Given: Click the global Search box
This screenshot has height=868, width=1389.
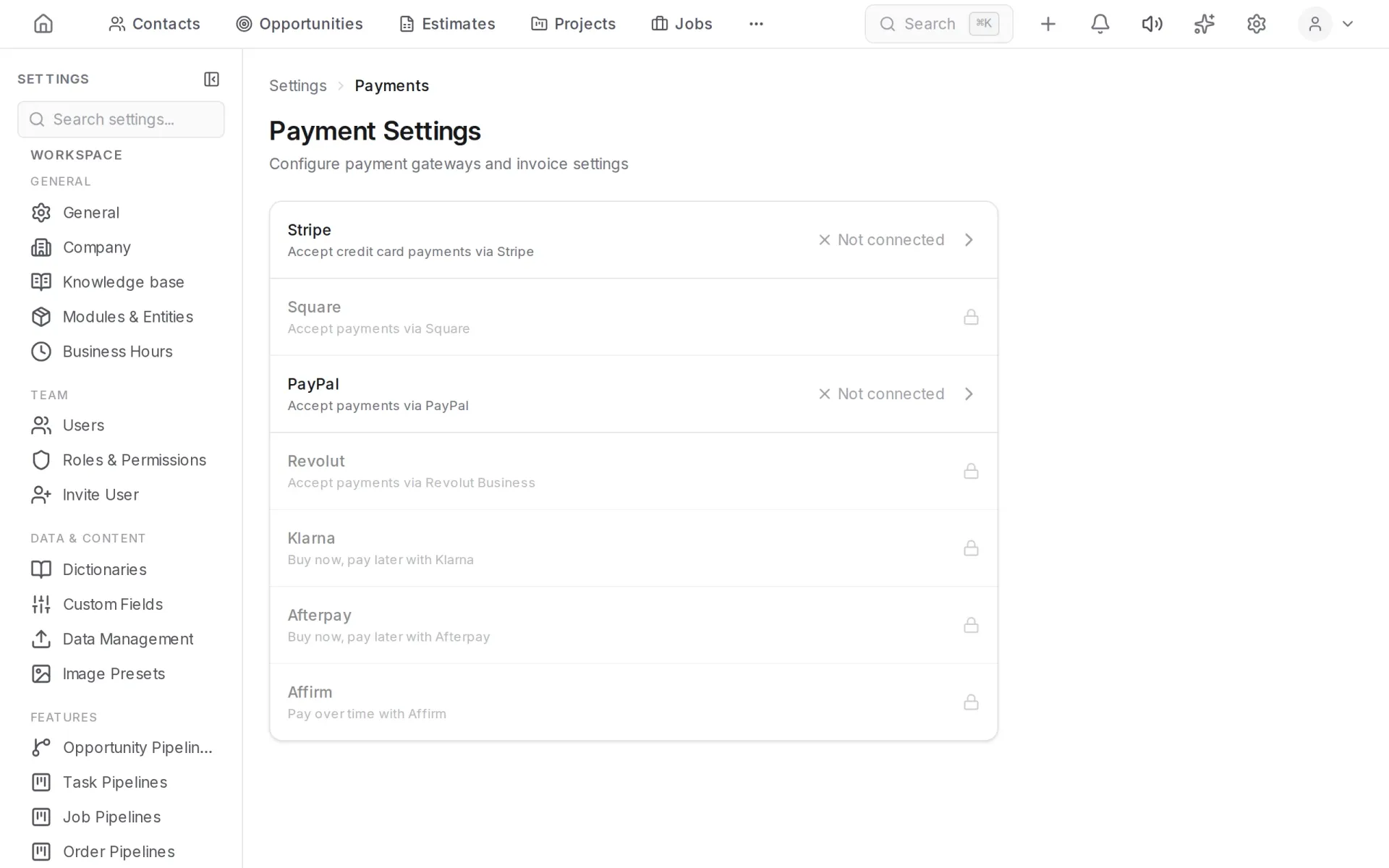Looking at the screenshot, I should tap(938, 24).
